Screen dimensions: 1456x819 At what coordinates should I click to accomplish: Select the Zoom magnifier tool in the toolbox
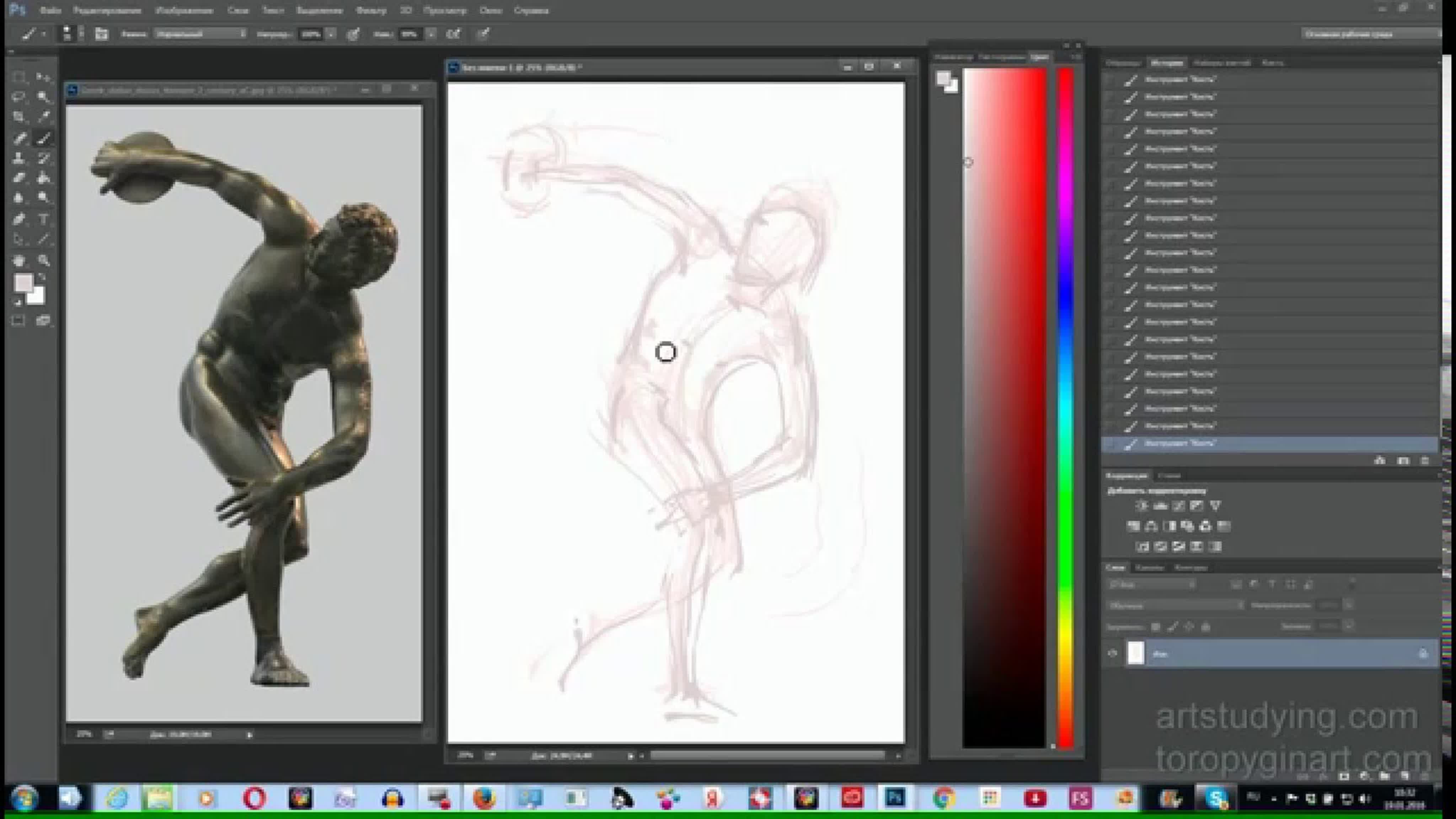coord(43,261)
